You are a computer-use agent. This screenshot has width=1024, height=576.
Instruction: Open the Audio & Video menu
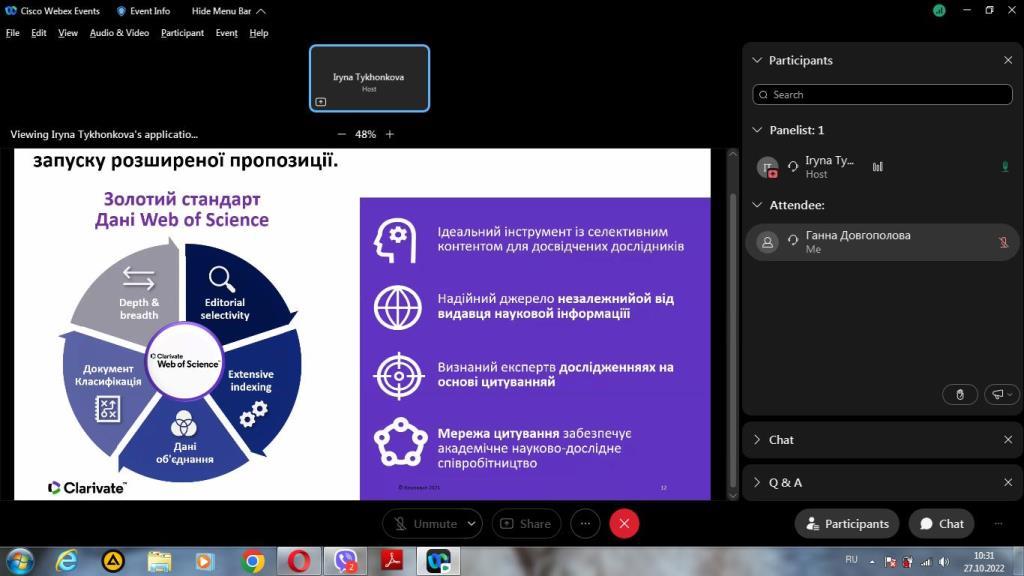pyautogui.click(x=119, y=33)
